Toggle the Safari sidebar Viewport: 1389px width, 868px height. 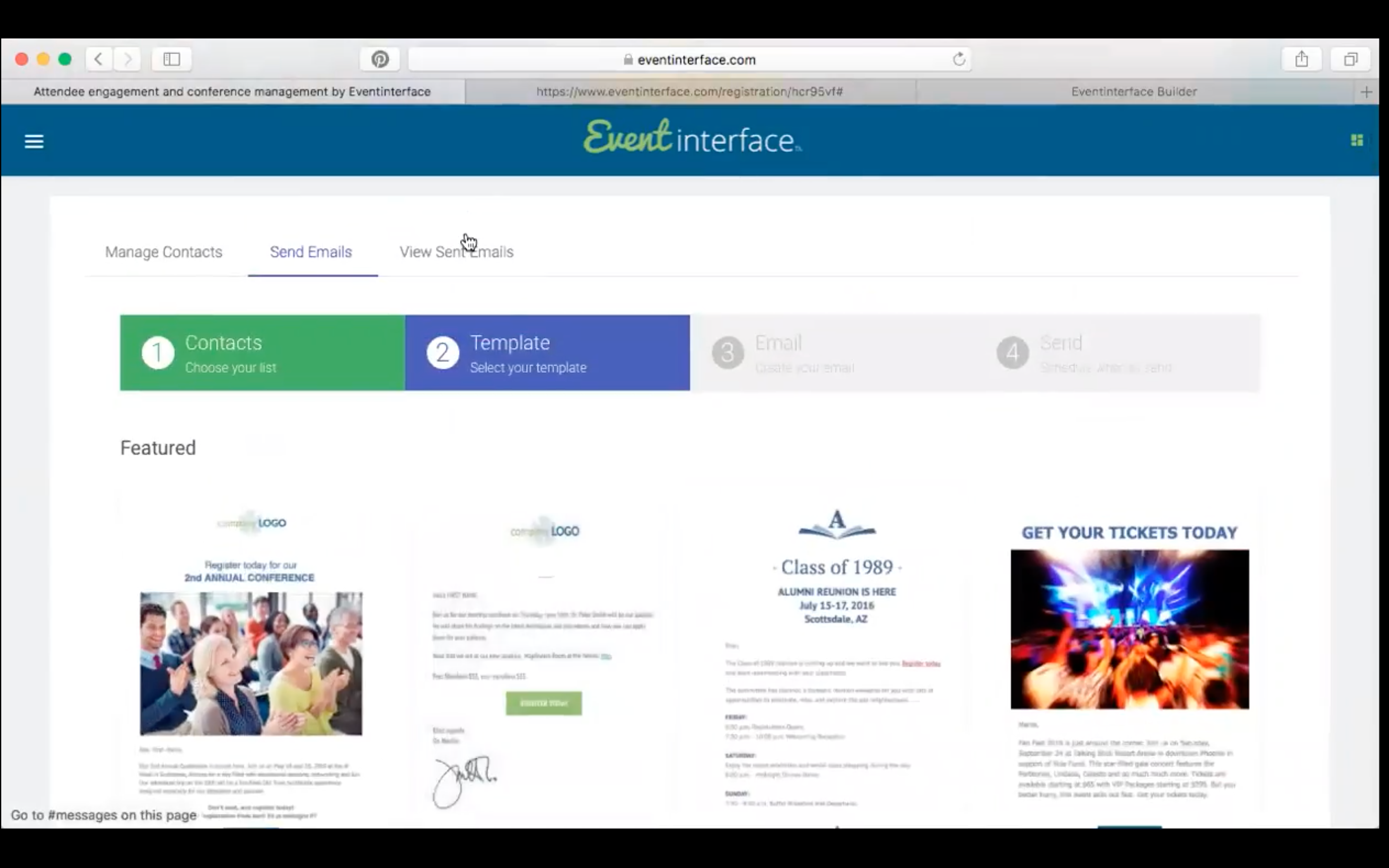tap(171, 59)
